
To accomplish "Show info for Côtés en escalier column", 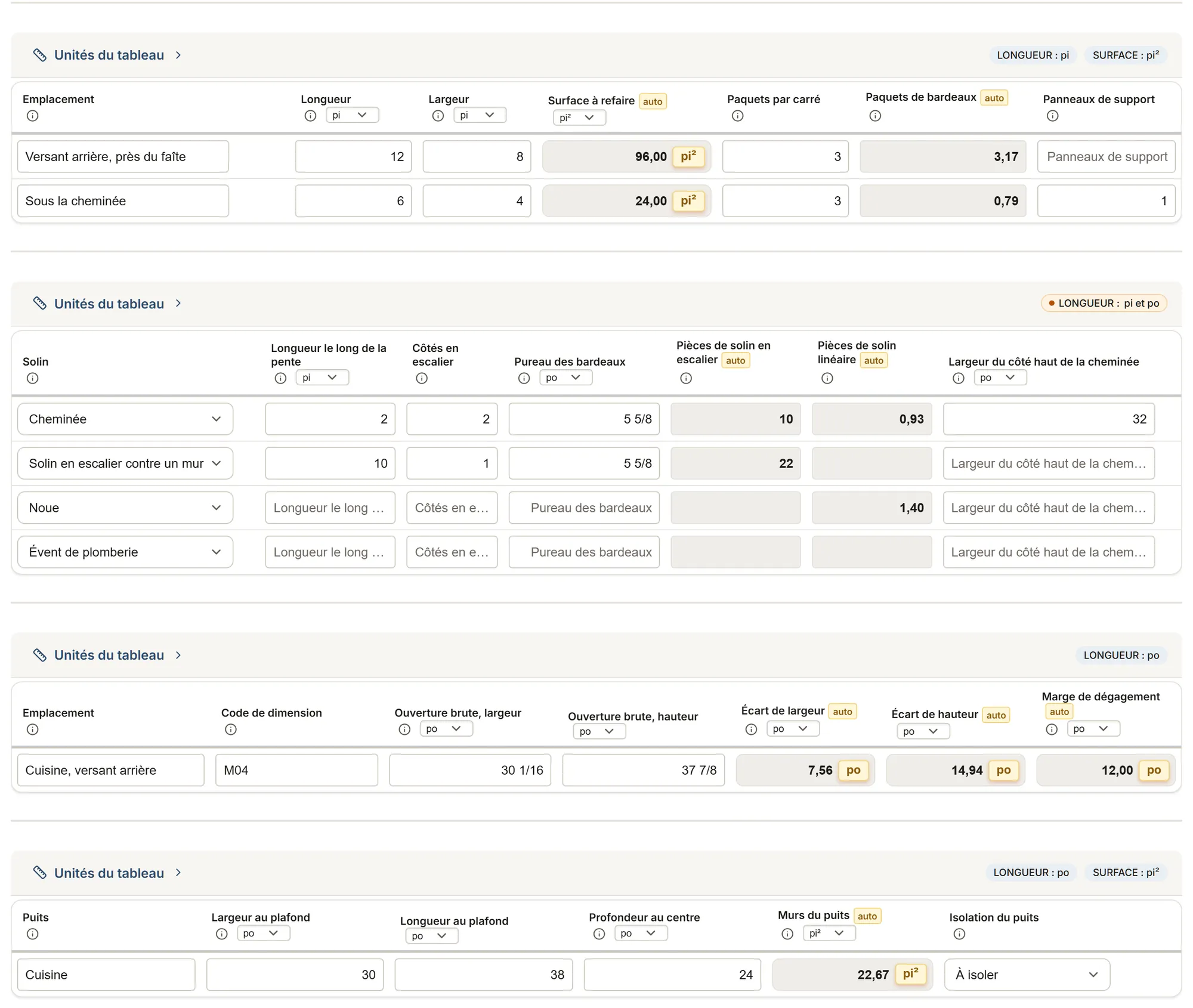I will point(422,378).
